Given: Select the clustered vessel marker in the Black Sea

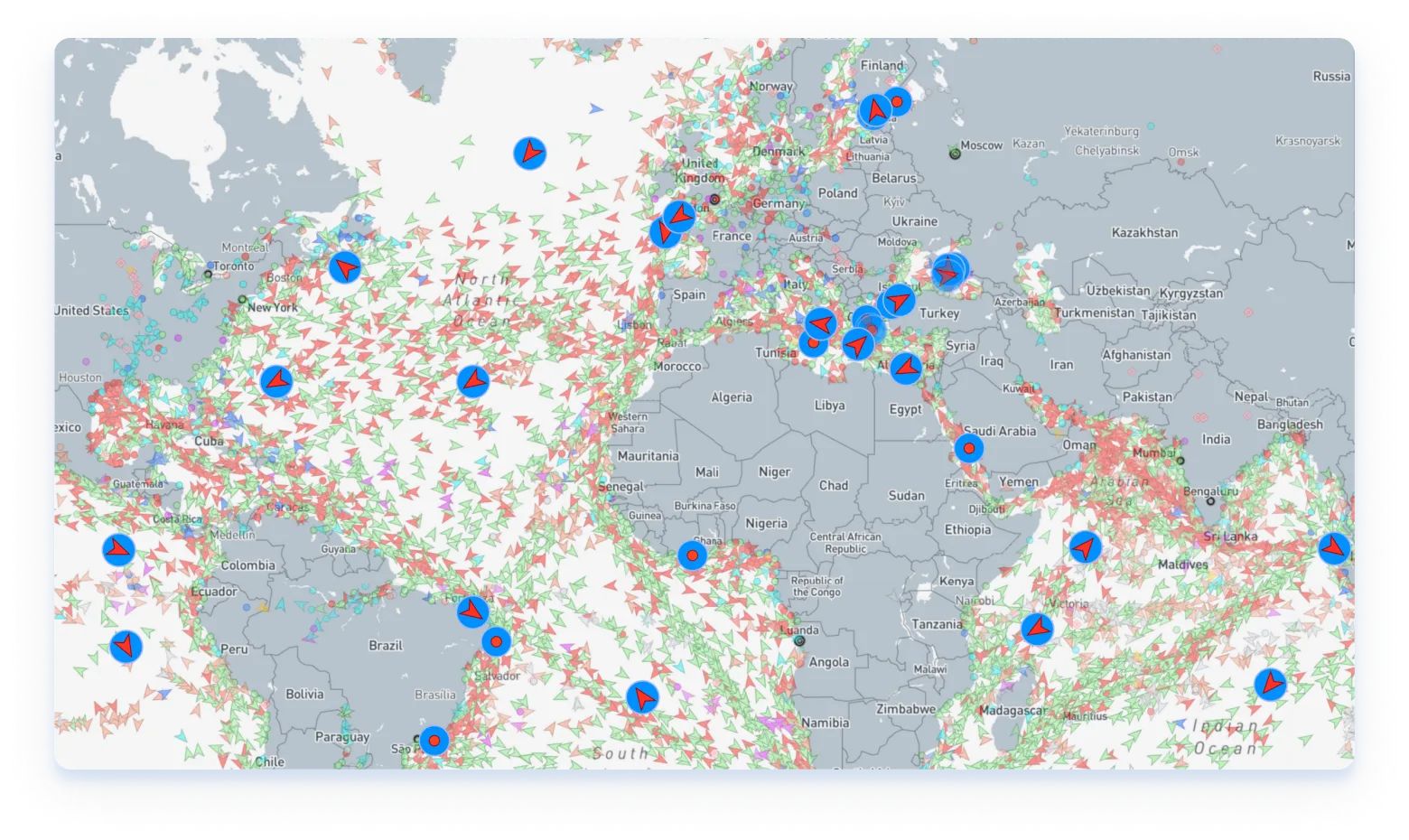Looking at the screenshot, I should click(949, 271).
